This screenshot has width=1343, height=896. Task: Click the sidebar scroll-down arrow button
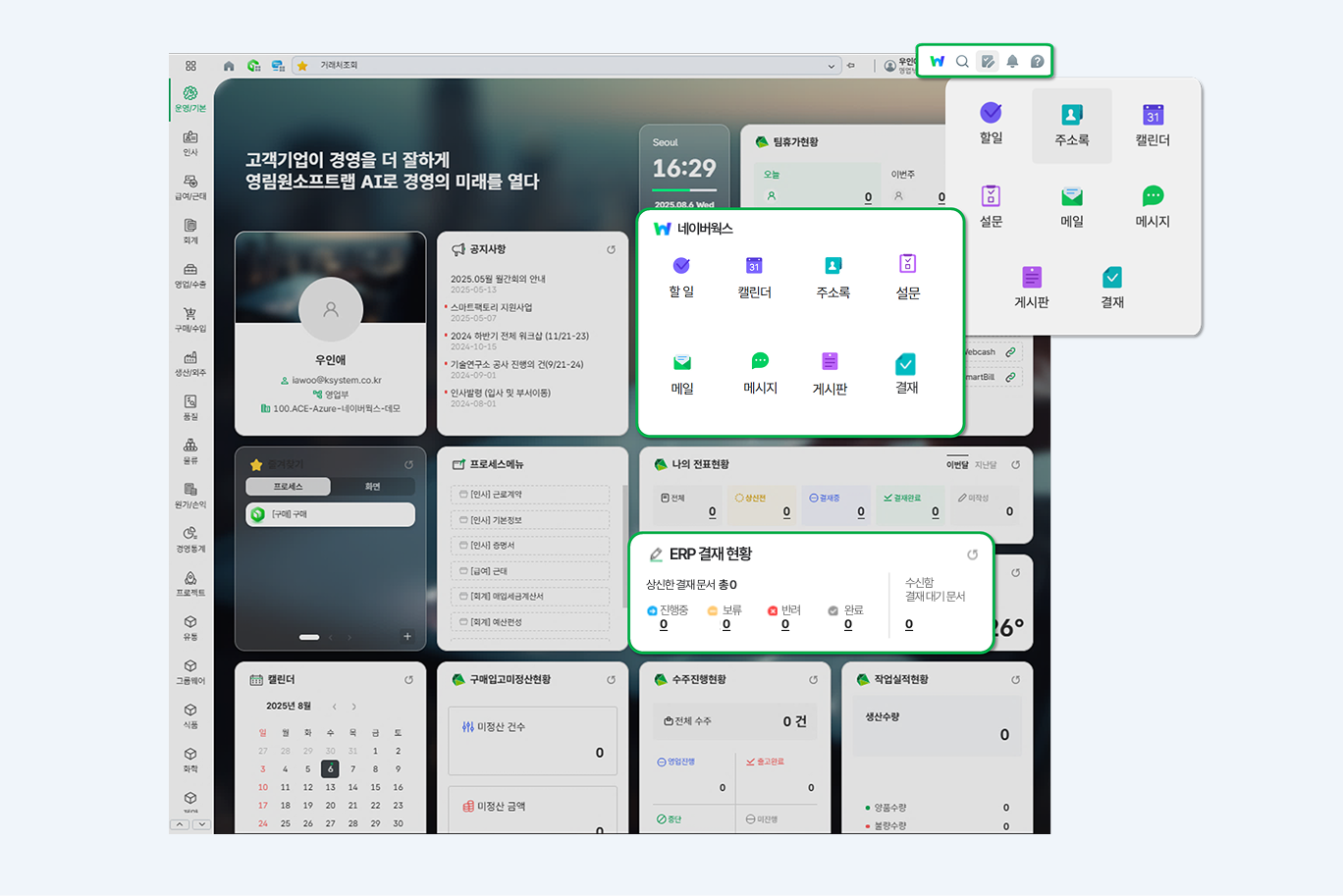pyautogui.click(x=201, y=824)
